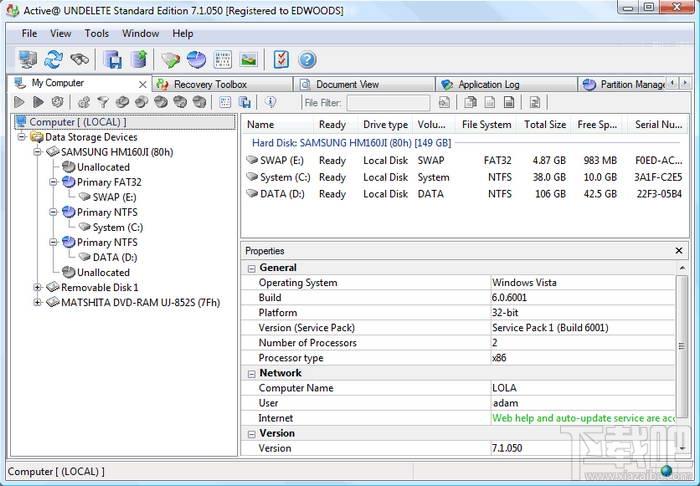Open the Window menu

coord(141,33)
